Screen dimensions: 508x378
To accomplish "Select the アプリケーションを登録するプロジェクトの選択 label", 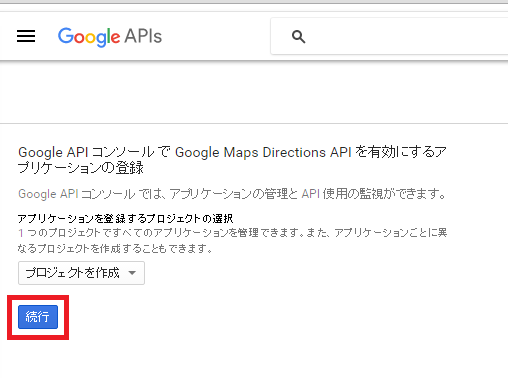I will (x=125, y=219).
